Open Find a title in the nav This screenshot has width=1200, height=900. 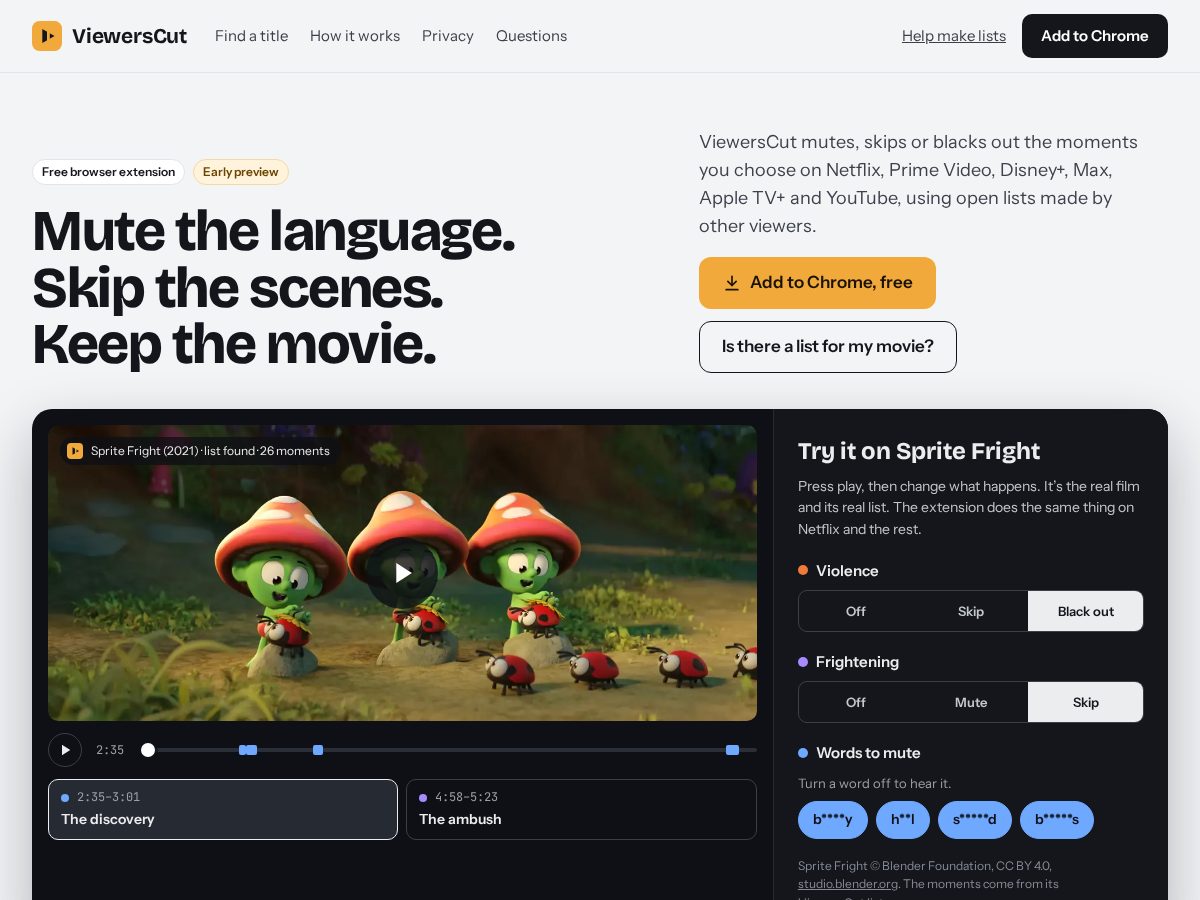point(251,36)
